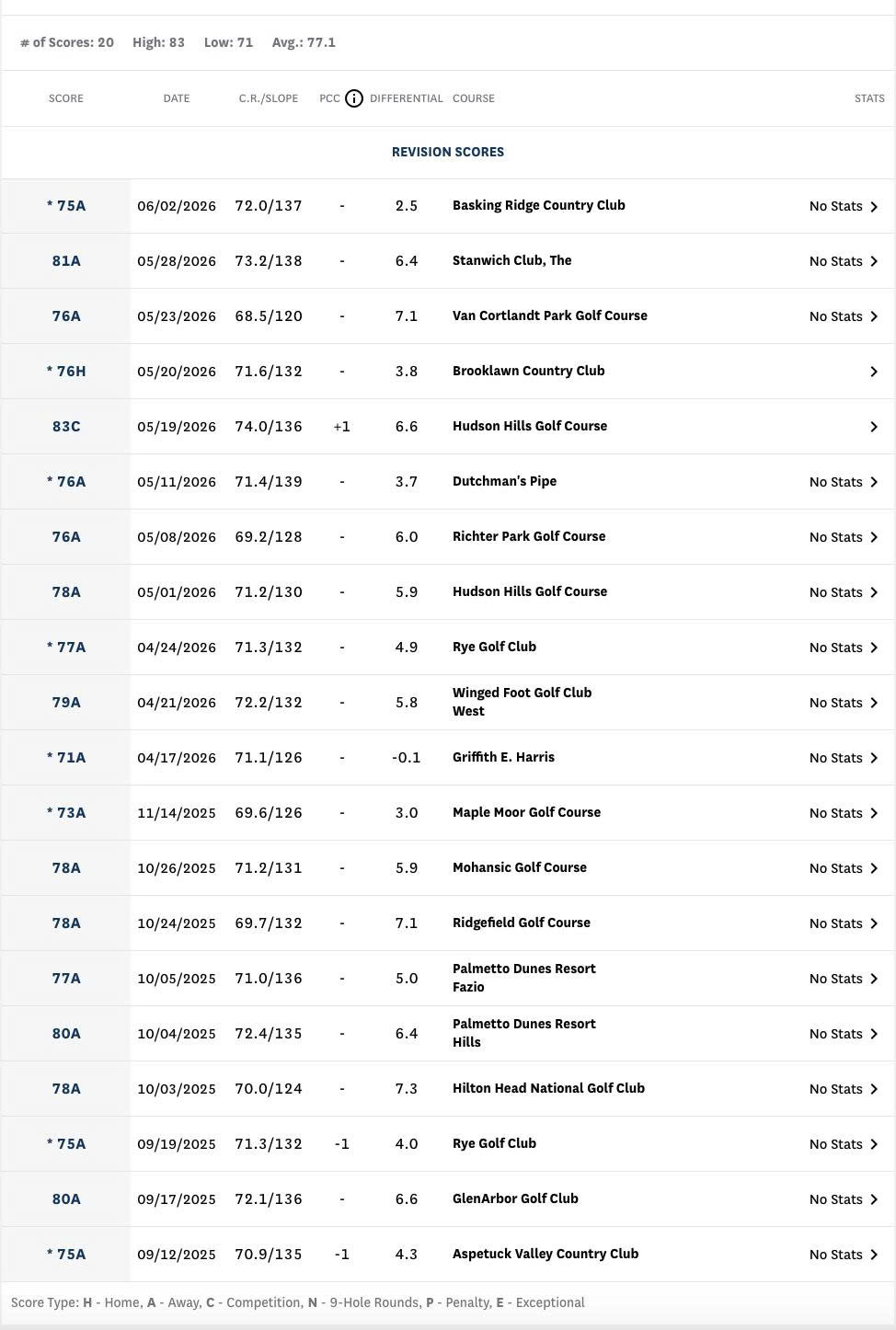Open the Hudson Hills 83C score chevron

[874, 427]
